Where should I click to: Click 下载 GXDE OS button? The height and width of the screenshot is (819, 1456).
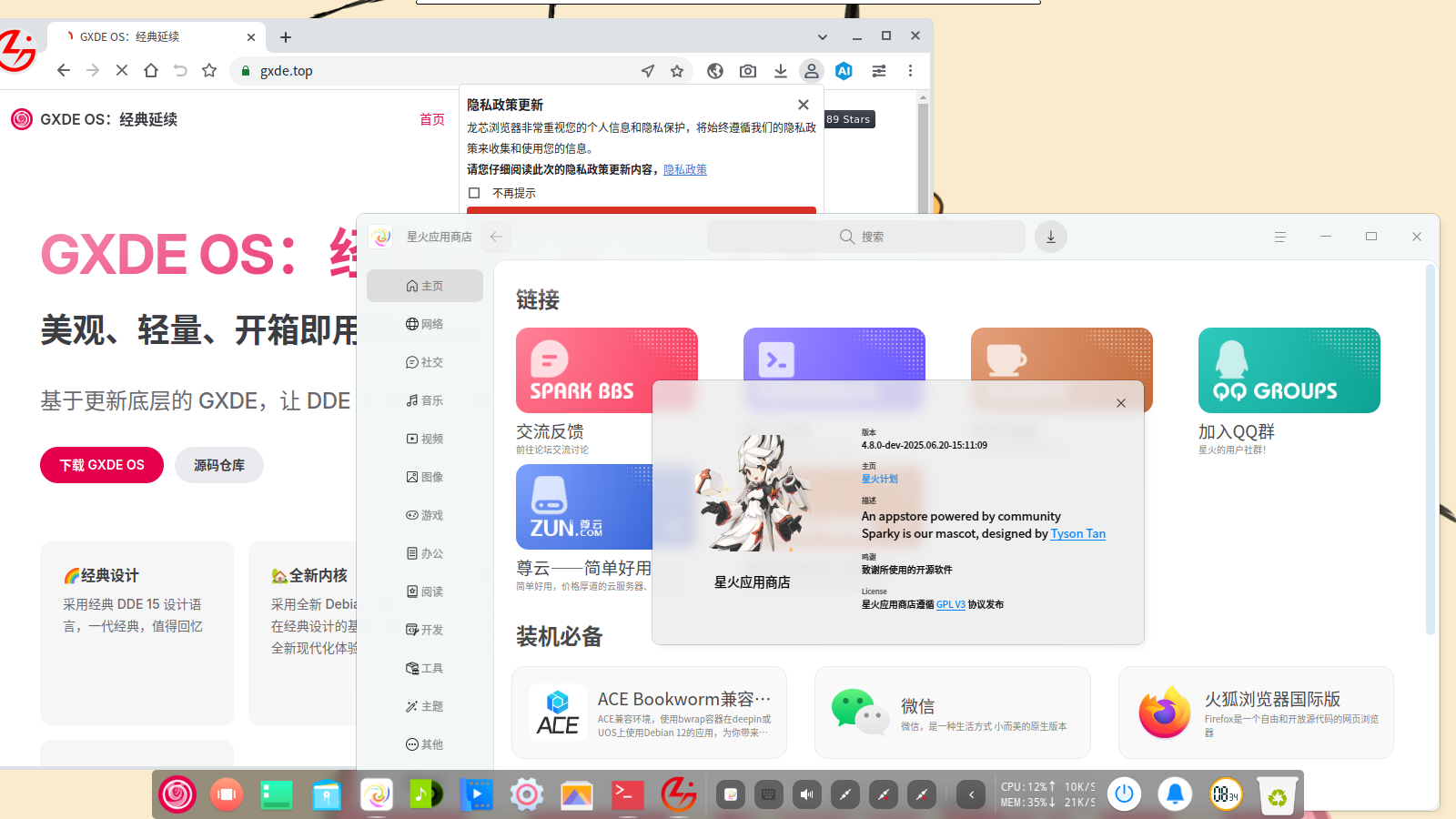point(102,465)
